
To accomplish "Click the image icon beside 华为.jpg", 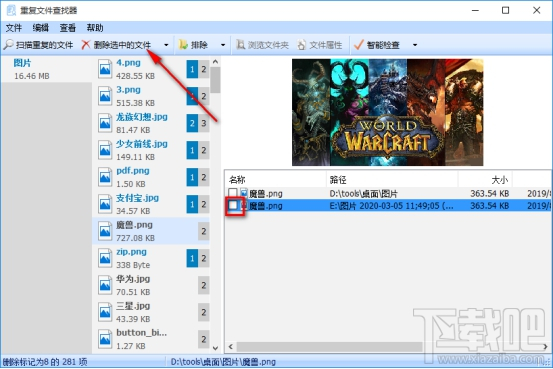I will click(x=105, y=285).
